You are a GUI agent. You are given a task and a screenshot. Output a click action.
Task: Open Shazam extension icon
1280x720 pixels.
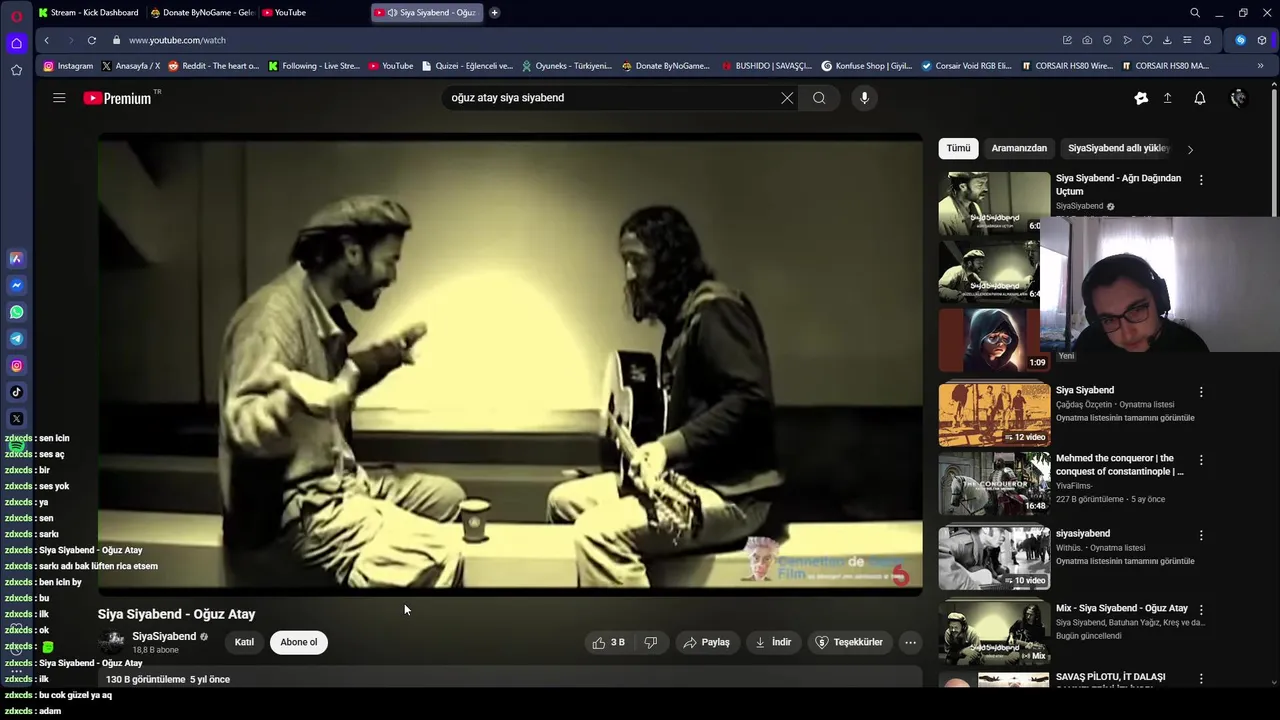point(1240,40)
